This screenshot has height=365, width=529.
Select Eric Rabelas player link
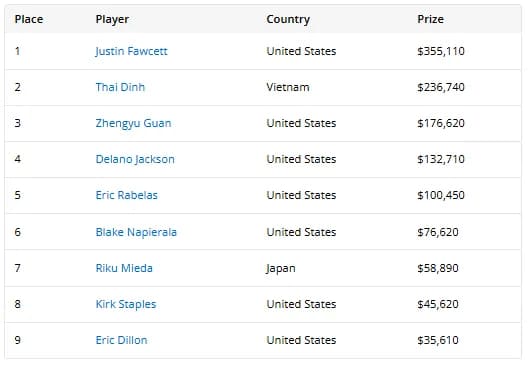127,195
